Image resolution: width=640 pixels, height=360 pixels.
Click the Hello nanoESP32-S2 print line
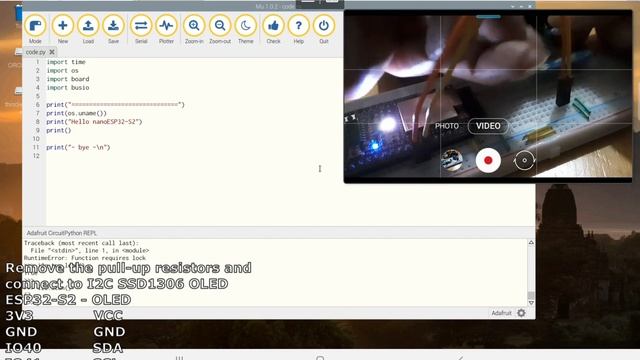[94, 122]
